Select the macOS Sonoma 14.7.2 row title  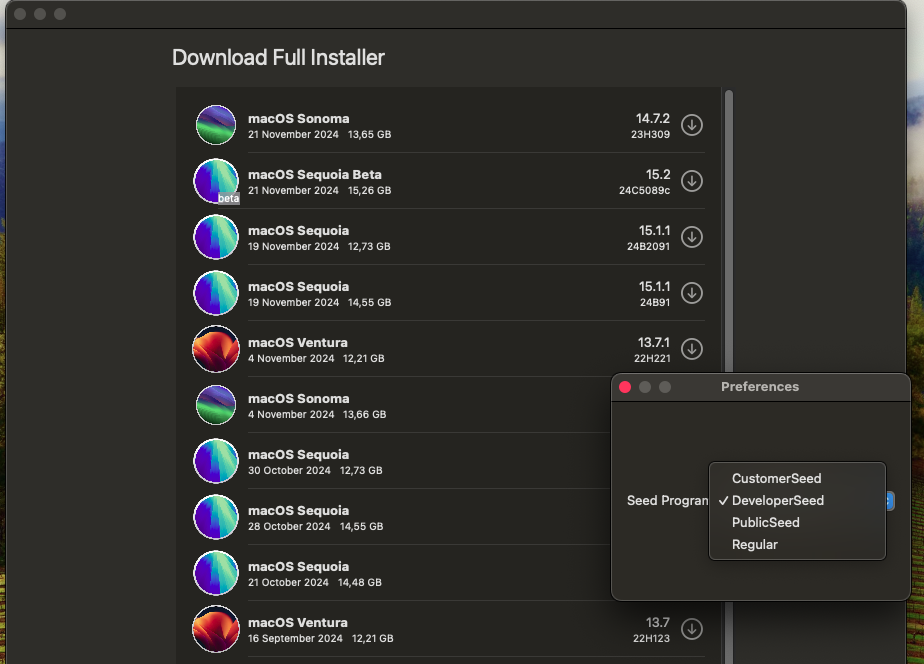pos(299,118)
